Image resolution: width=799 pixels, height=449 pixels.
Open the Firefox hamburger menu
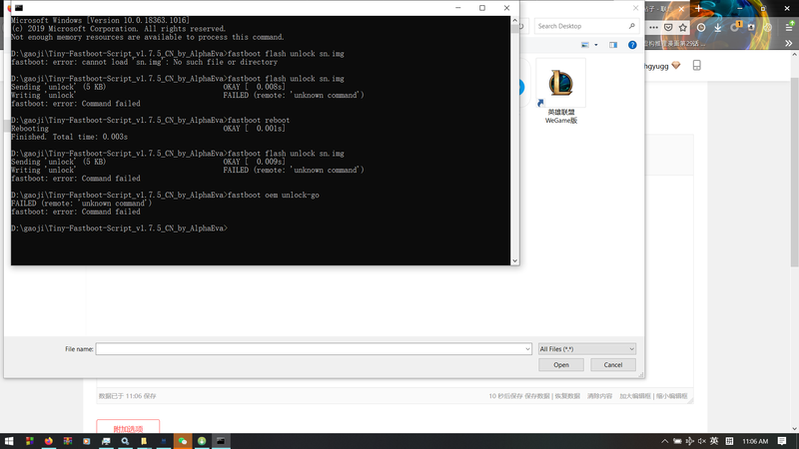(789, 26)
